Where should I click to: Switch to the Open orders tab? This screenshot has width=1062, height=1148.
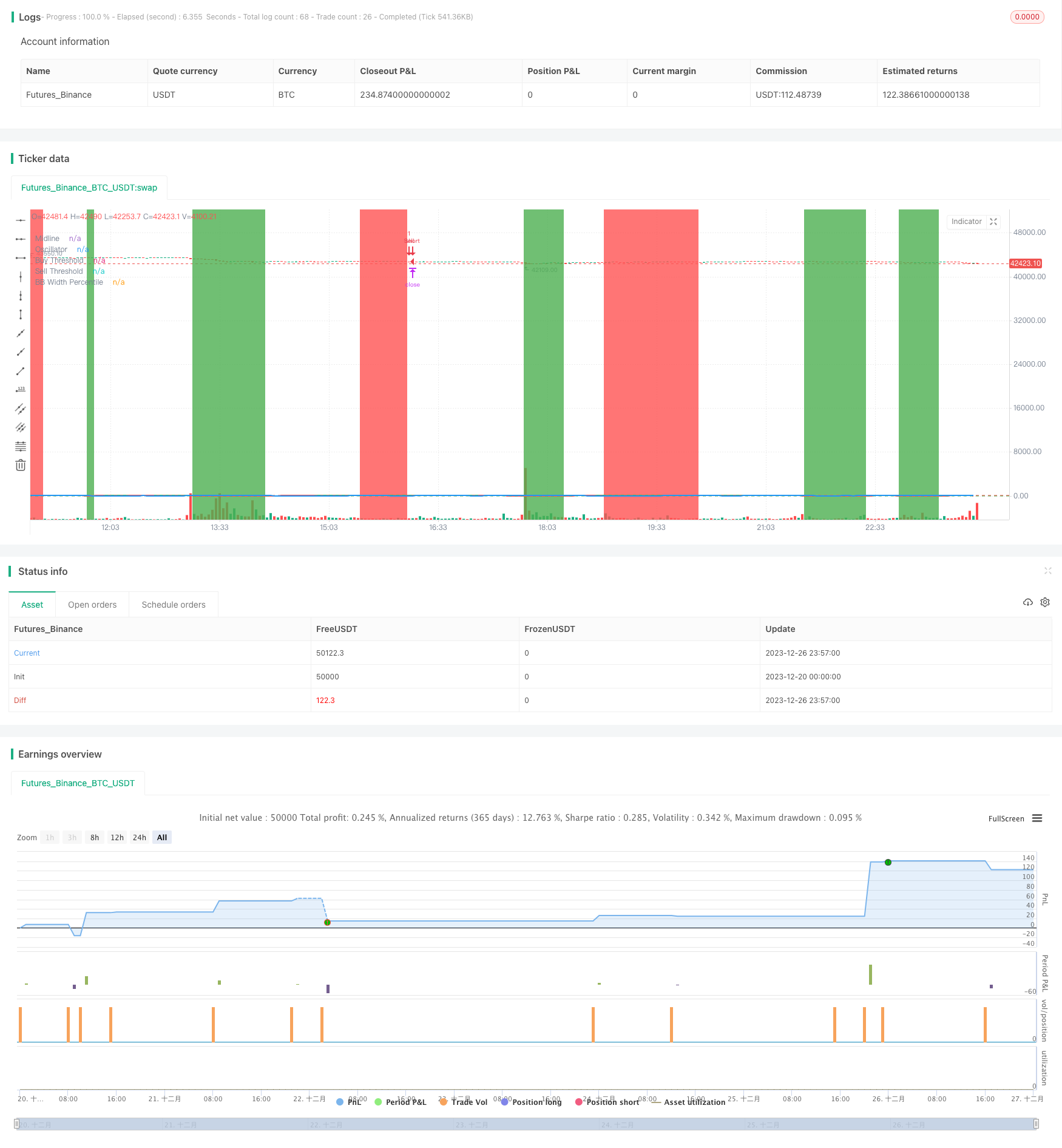pyautogui.click(x=92, y=605)
